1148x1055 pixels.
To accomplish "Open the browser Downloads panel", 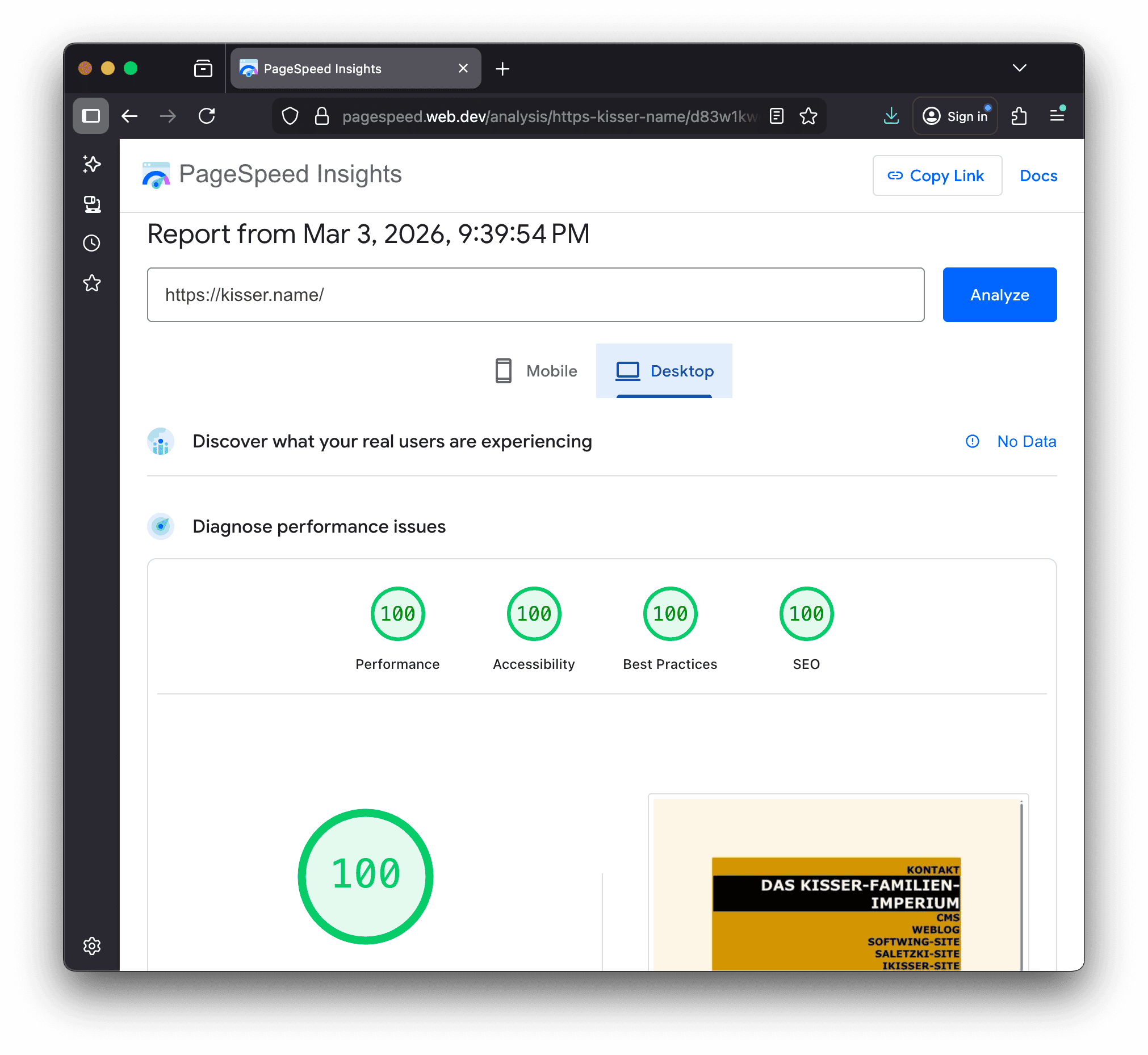I will [x=891, y=116].
